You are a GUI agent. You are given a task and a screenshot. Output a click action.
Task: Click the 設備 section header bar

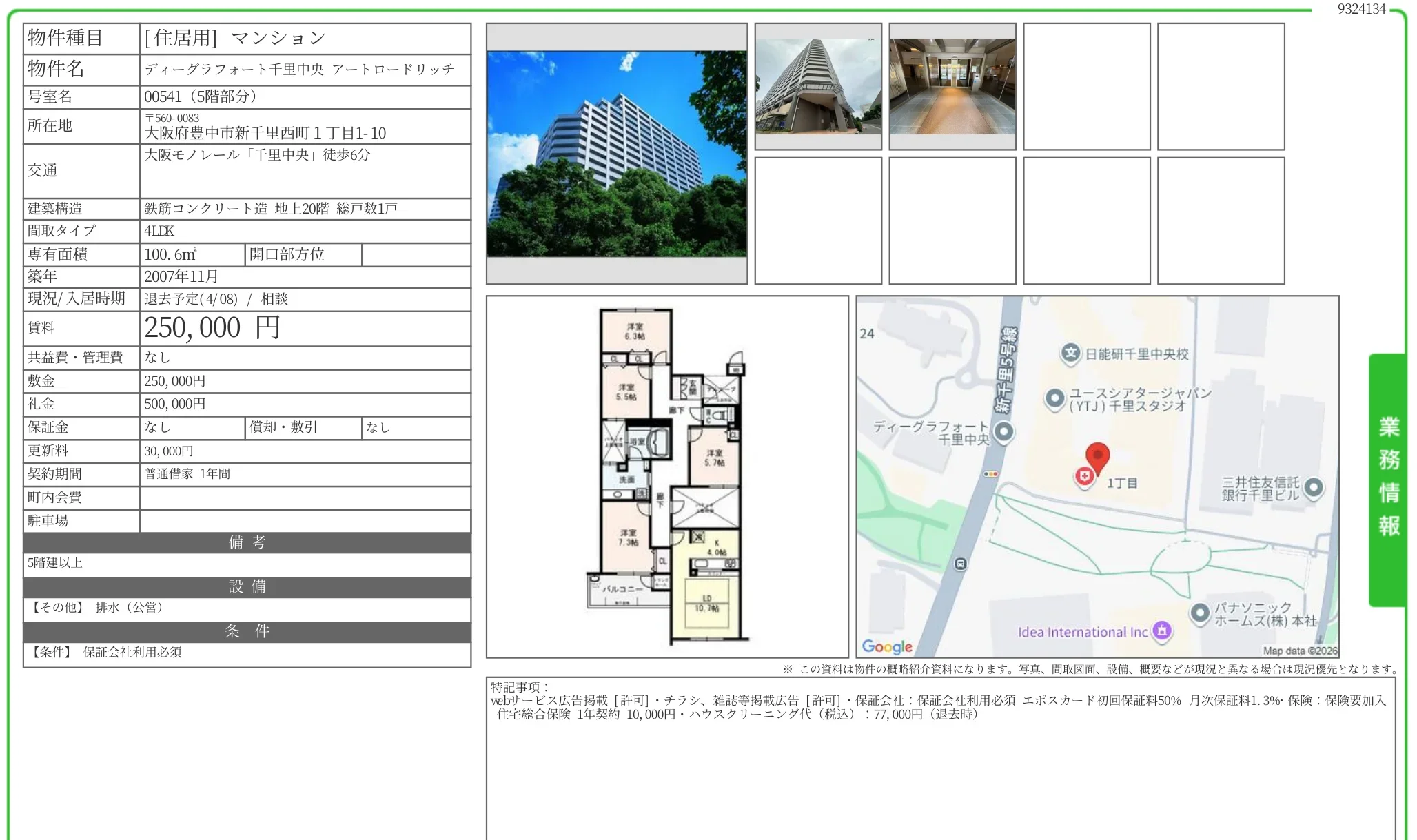247,586
